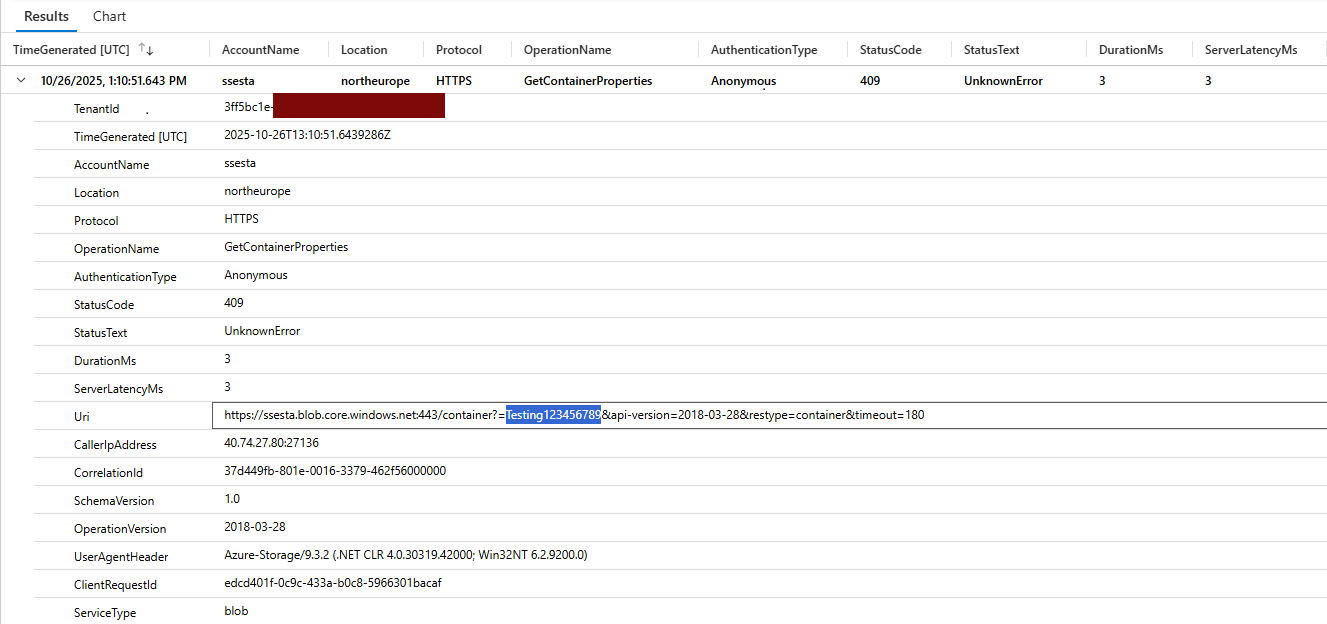This screenshot has height=624, width=1327.
Task: Click the sort arrows icon beside TimeGenerated header
Action: click(x=145, y=49)
